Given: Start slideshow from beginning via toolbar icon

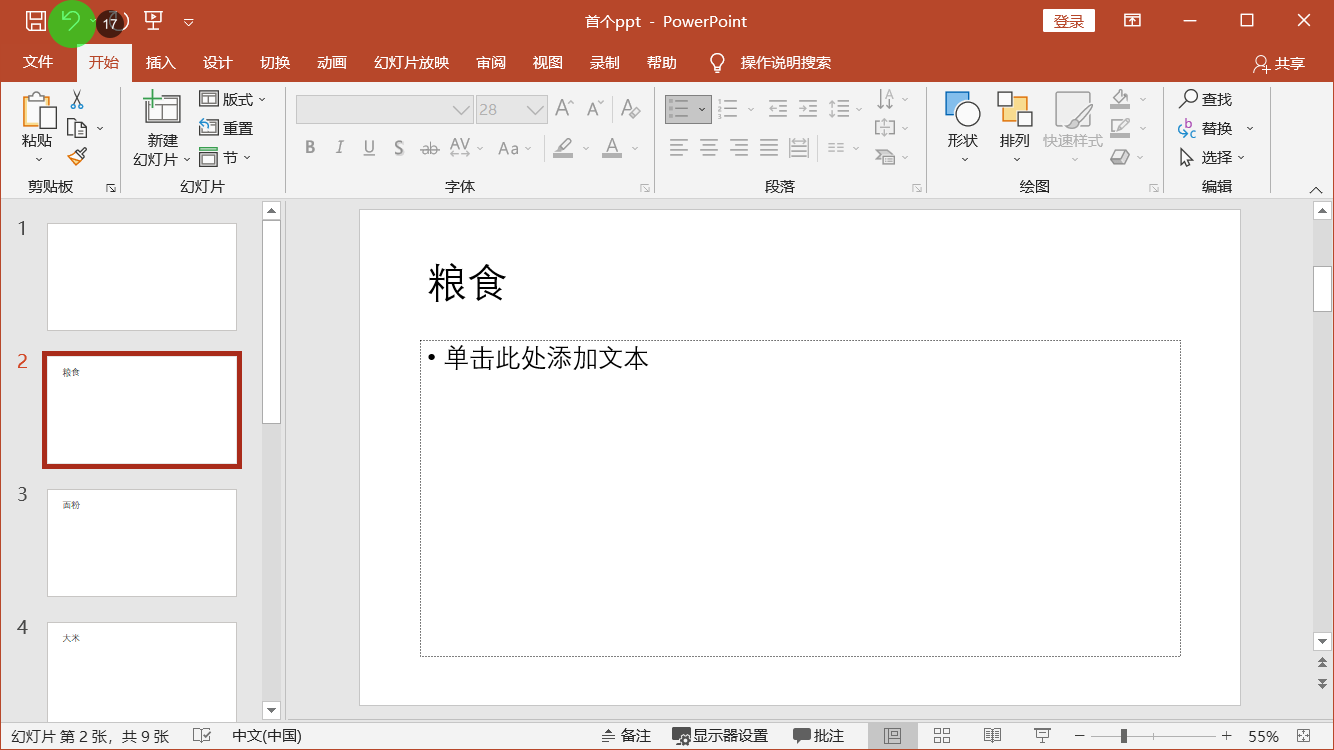Looking at the screenshot, I should pos(153,21).
